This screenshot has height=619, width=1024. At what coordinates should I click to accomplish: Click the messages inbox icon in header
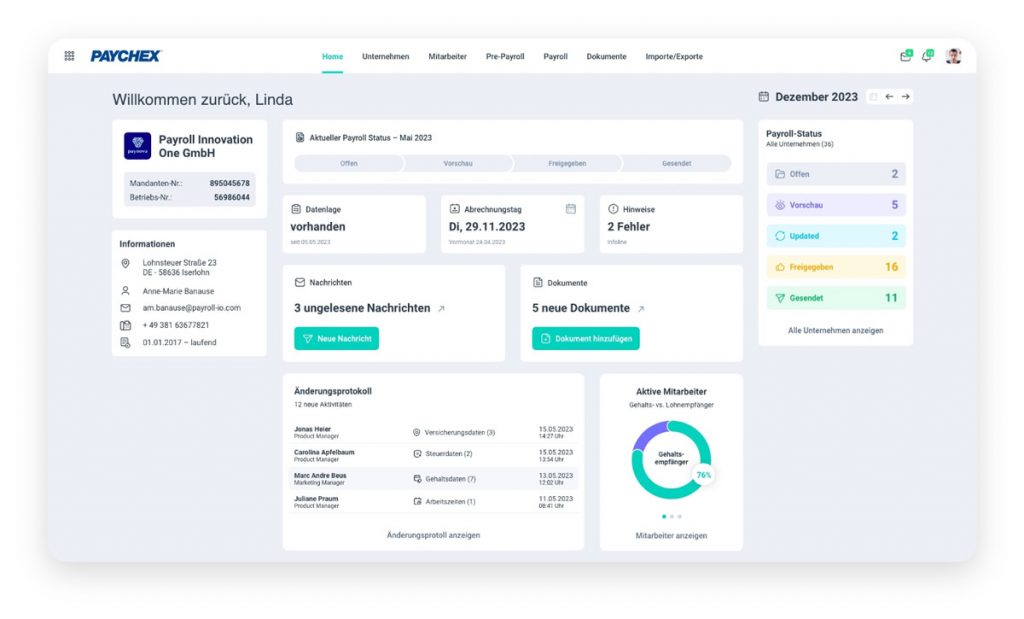(905, 56)
